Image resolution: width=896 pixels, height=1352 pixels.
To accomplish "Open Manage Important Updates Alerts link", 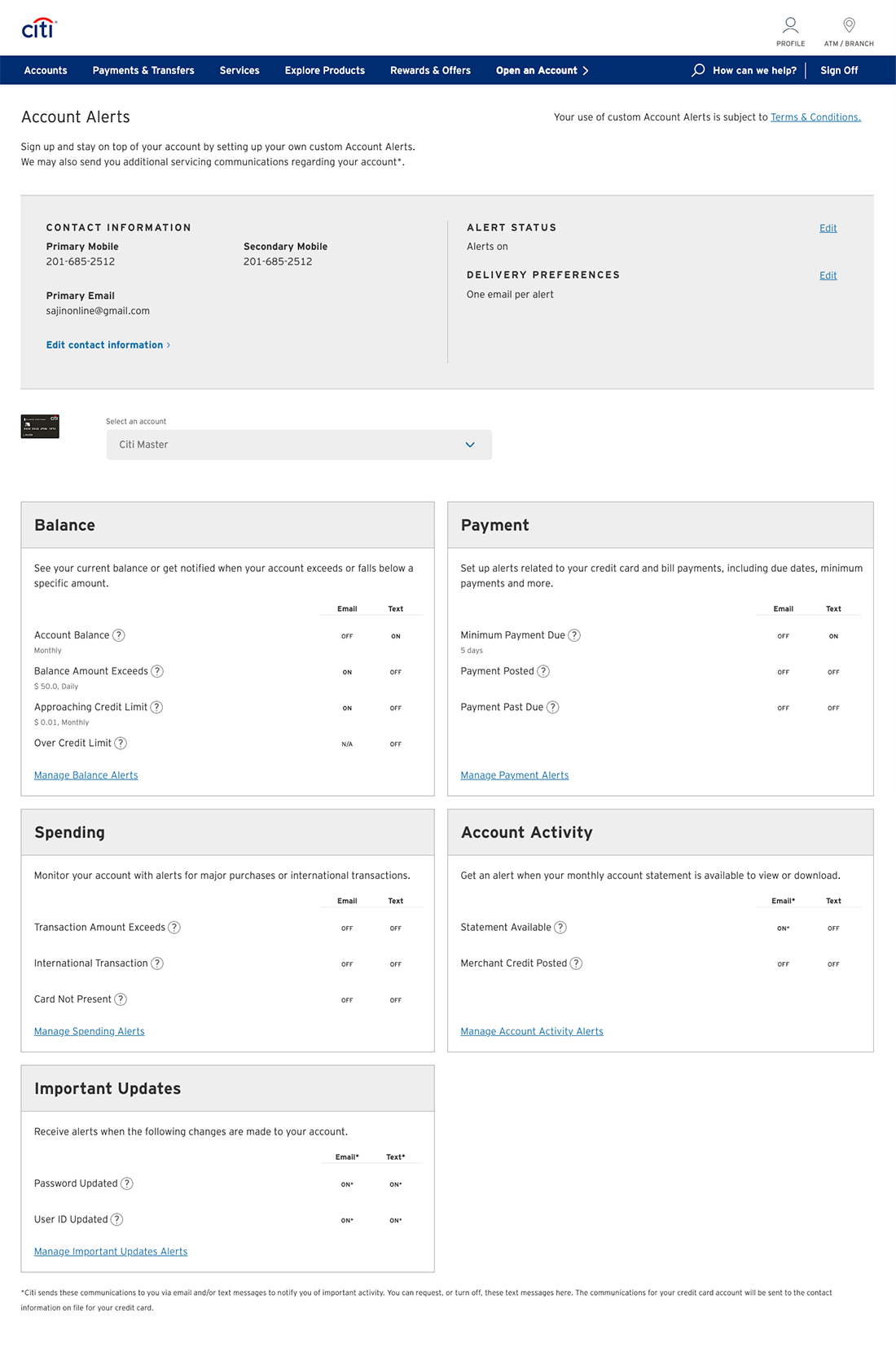I will [x=111, y=1252].
